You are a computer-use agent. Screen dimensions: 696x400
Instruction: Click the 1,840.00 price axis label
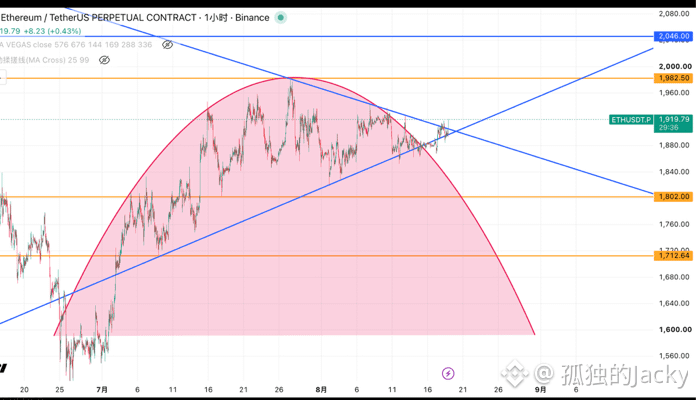(x=674, y=172)
